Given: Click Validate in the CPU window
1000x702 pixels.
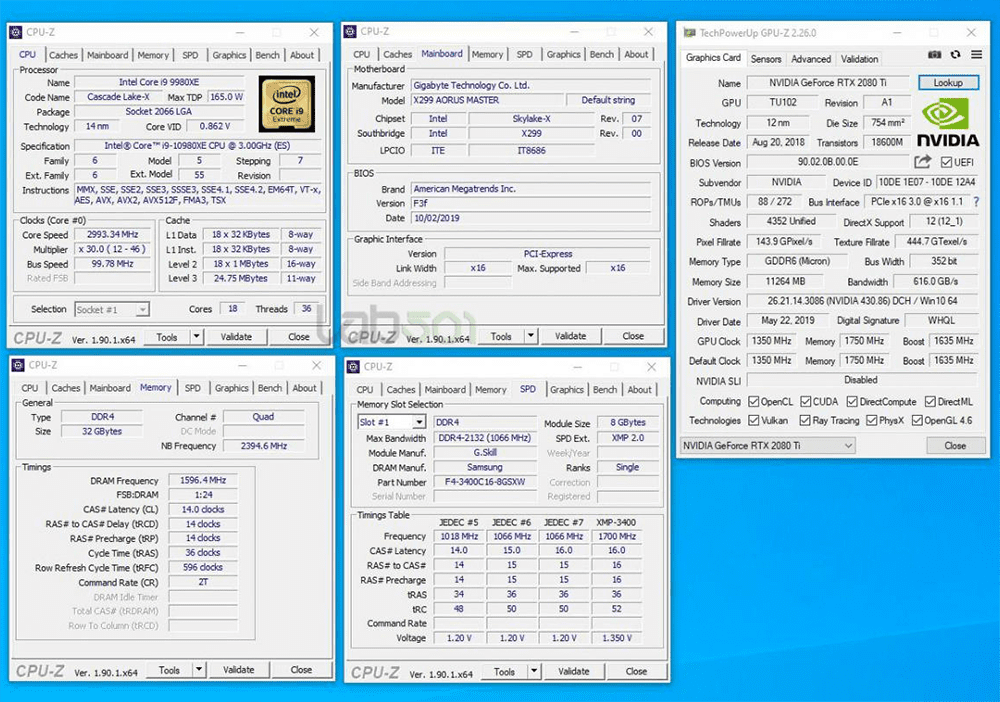Looking at the screenshot, I should coord(236,337).
